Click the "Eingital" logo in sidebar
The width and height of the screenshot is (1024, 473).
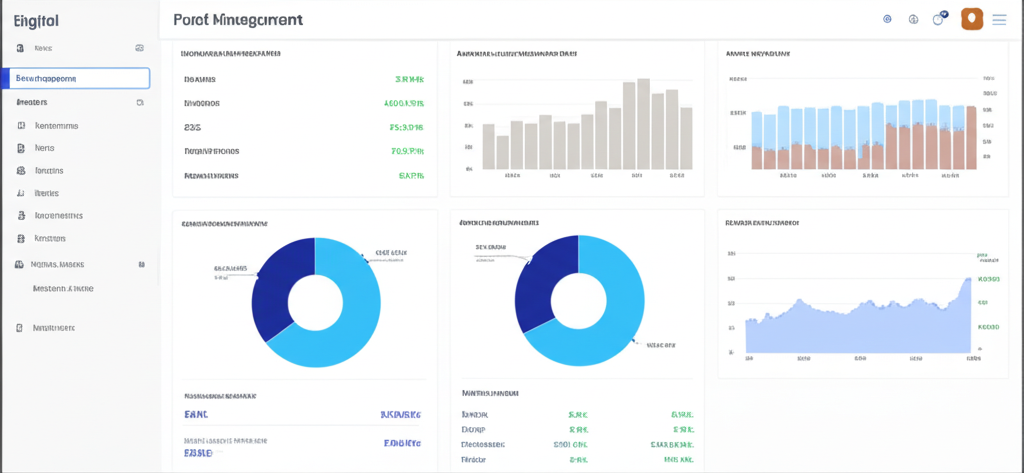36,21
